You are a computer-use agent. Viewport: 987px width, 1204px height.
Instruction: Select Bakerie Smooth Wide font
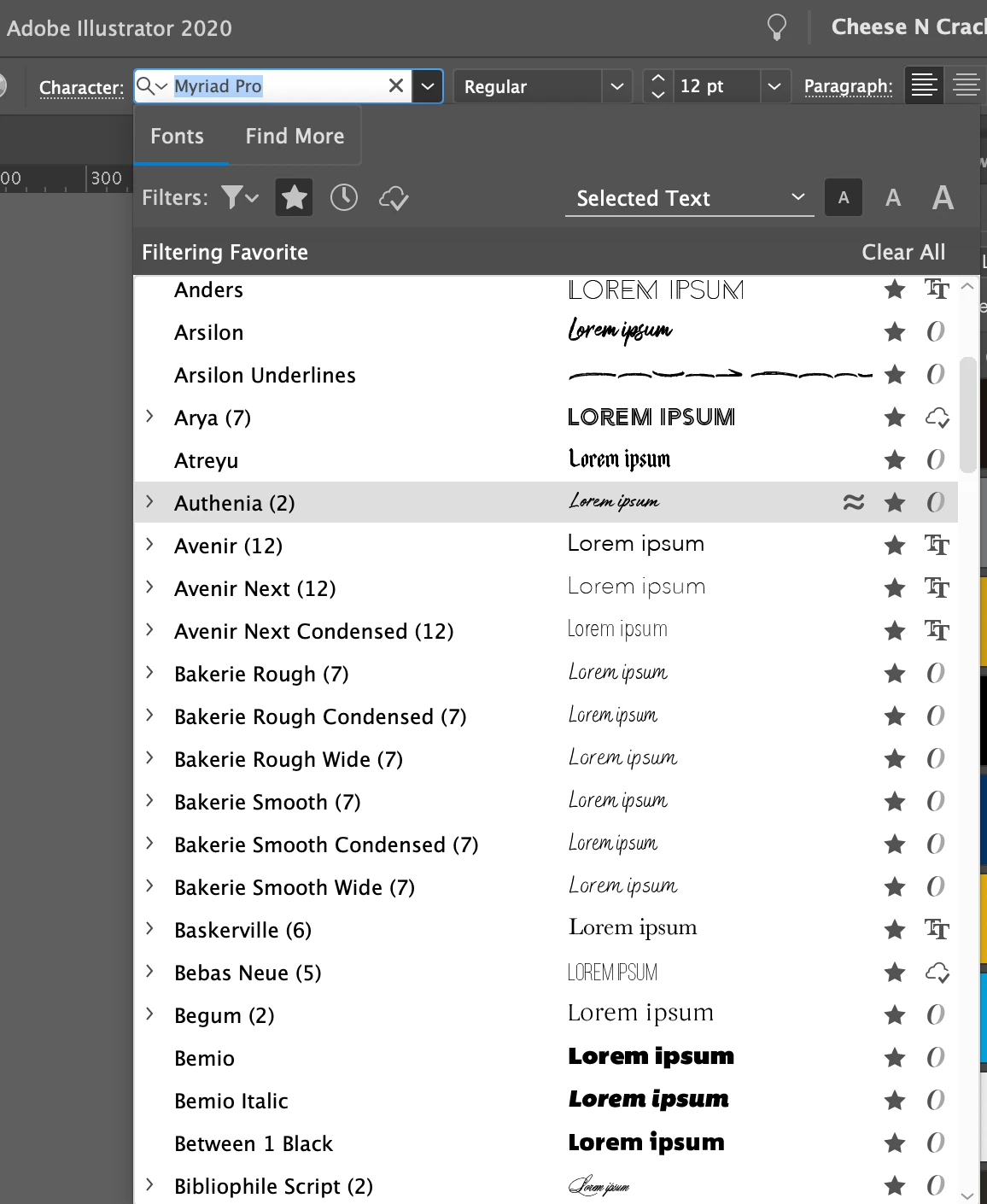coord(546,887)
